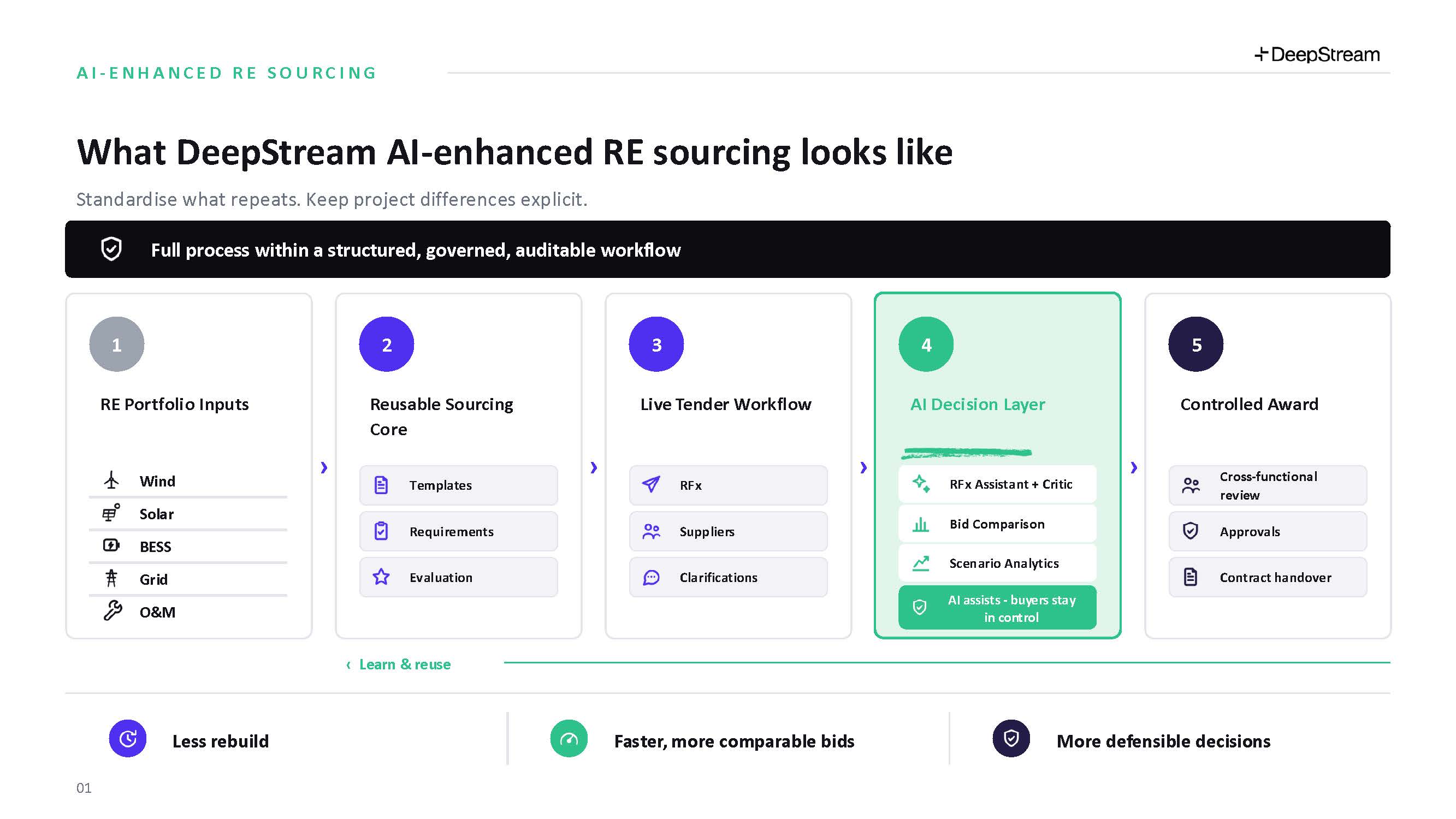
Task: Click the page number 01
Action: point(84,788)
